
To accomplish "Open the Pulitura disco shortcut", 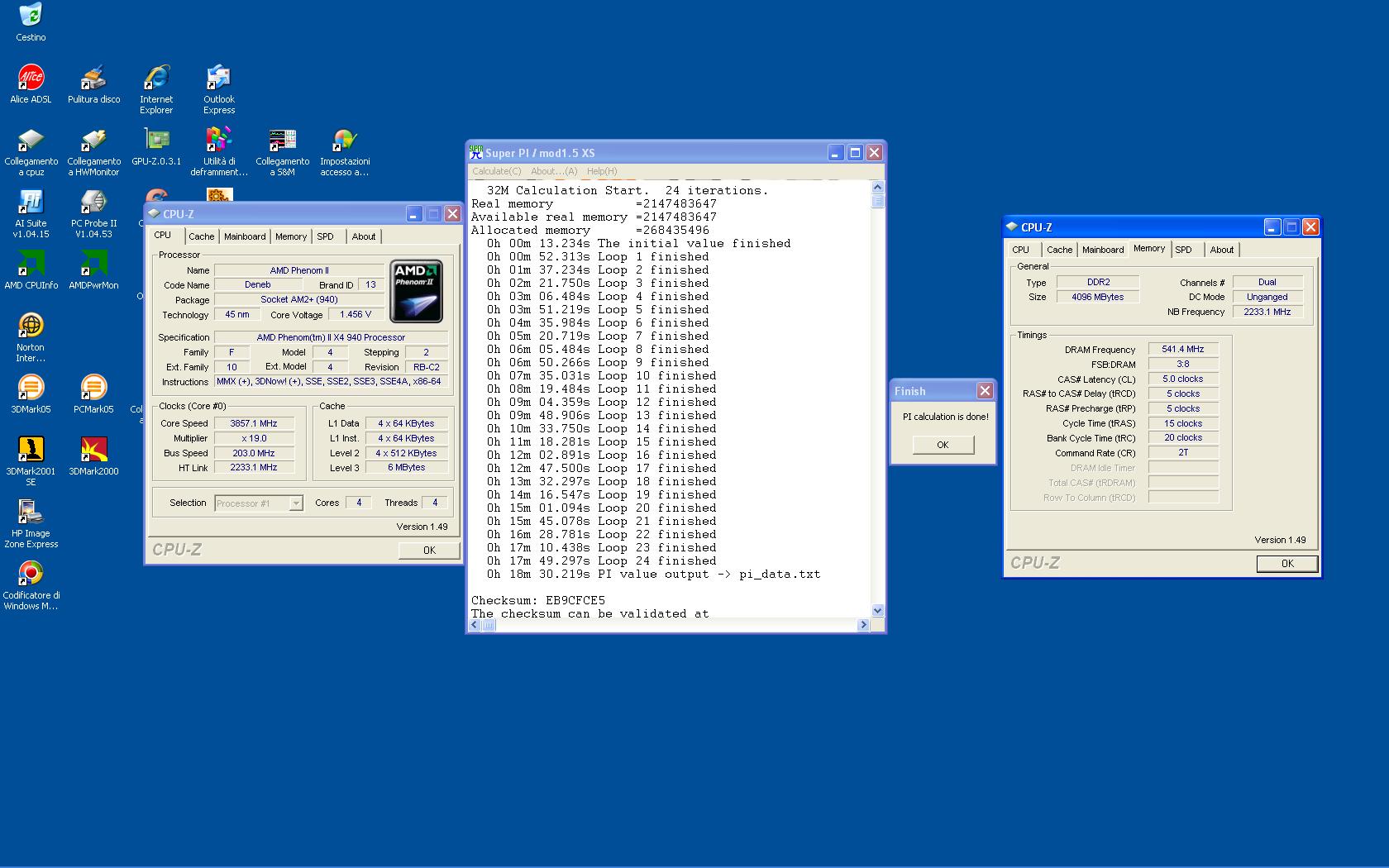I will [93, 83].
